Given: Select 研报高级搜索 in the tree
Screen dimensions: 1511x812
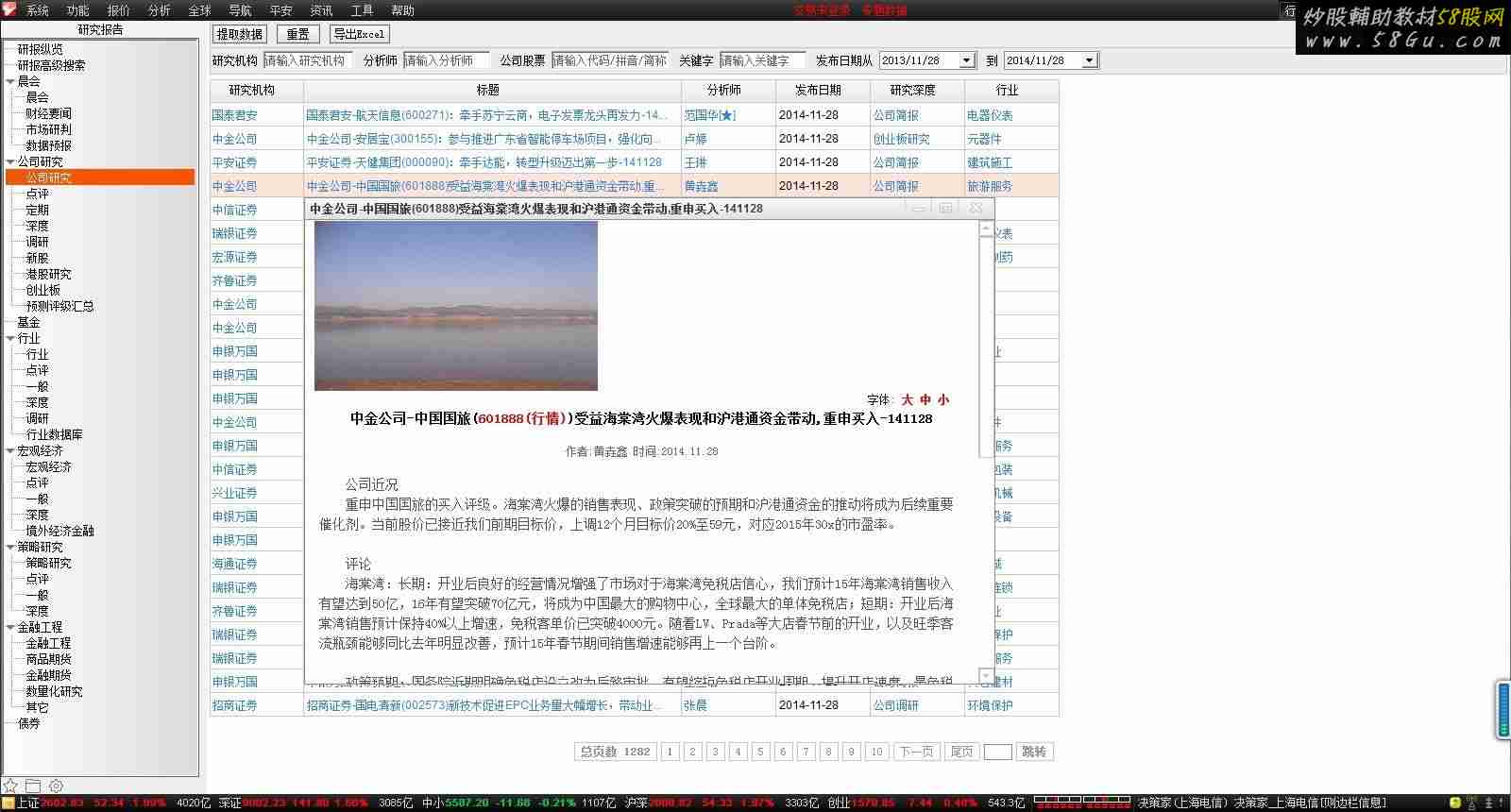Looking at the screenshot, I should (x=51, y=65).
